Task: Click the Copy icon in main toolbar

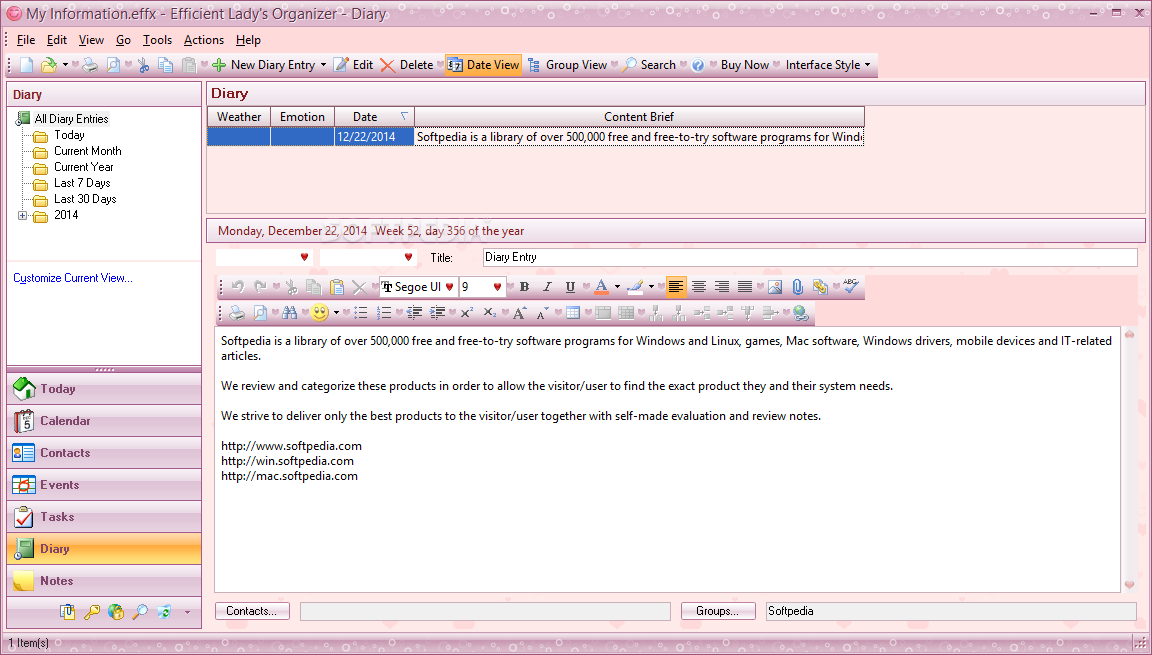Action: [166, 65]
